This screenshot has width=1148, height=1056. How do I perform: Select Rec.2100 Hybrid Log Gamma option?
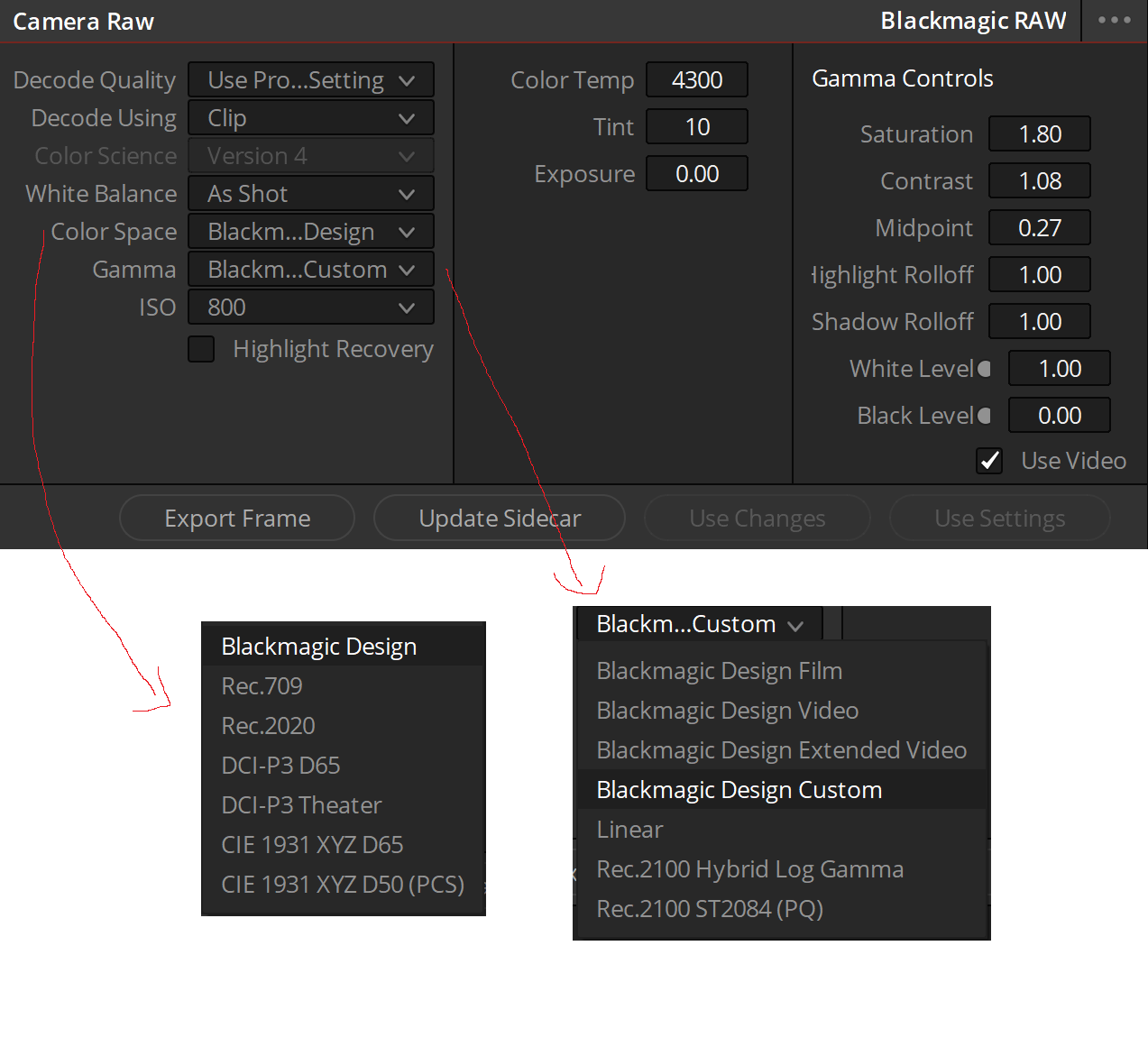[781, 869]
